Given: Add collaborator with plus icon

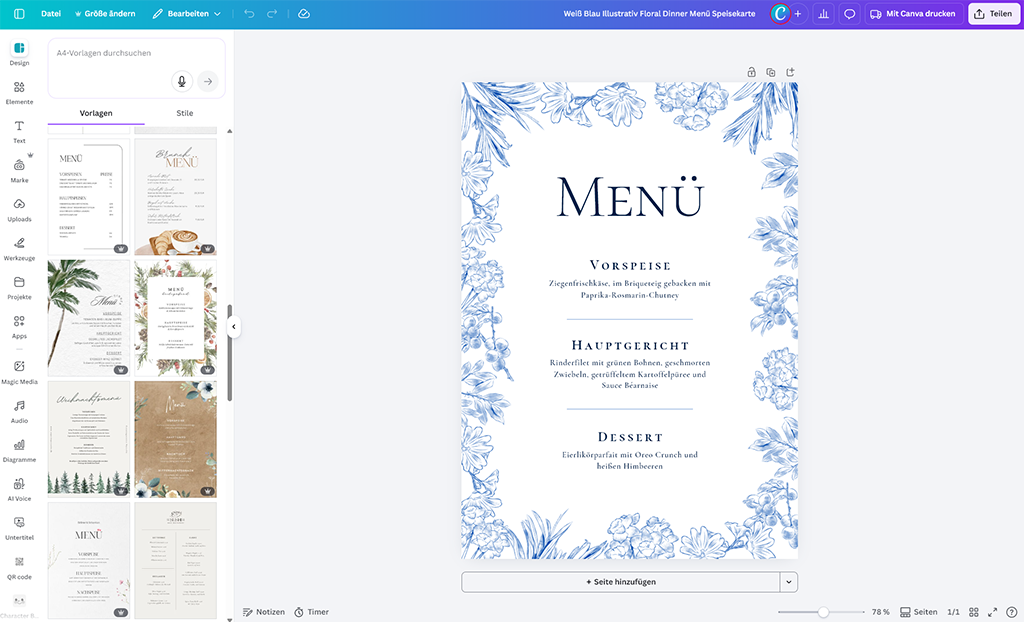Looking at the screenshot, I should coord(798,14).
